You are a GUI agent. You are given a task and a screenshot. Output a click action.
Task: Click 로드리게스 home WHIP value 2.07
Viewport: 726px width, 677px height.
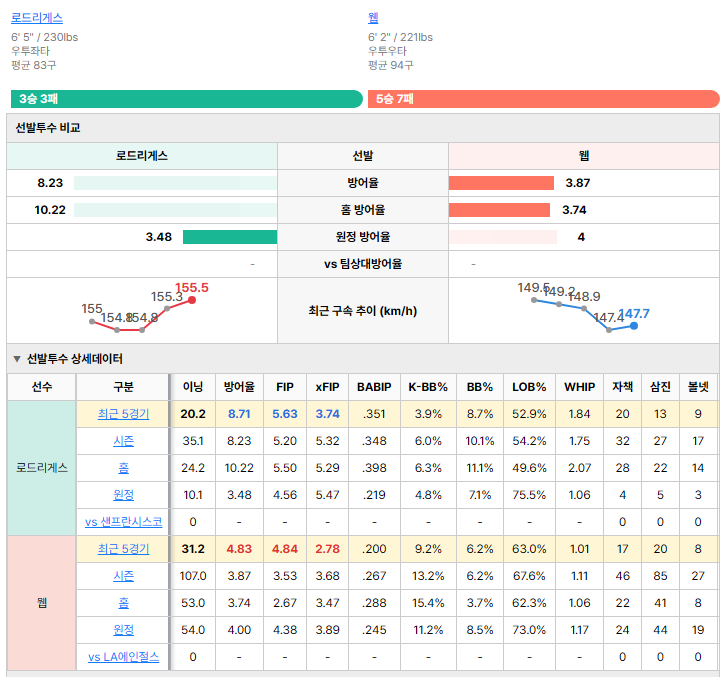tap(579, 468)
